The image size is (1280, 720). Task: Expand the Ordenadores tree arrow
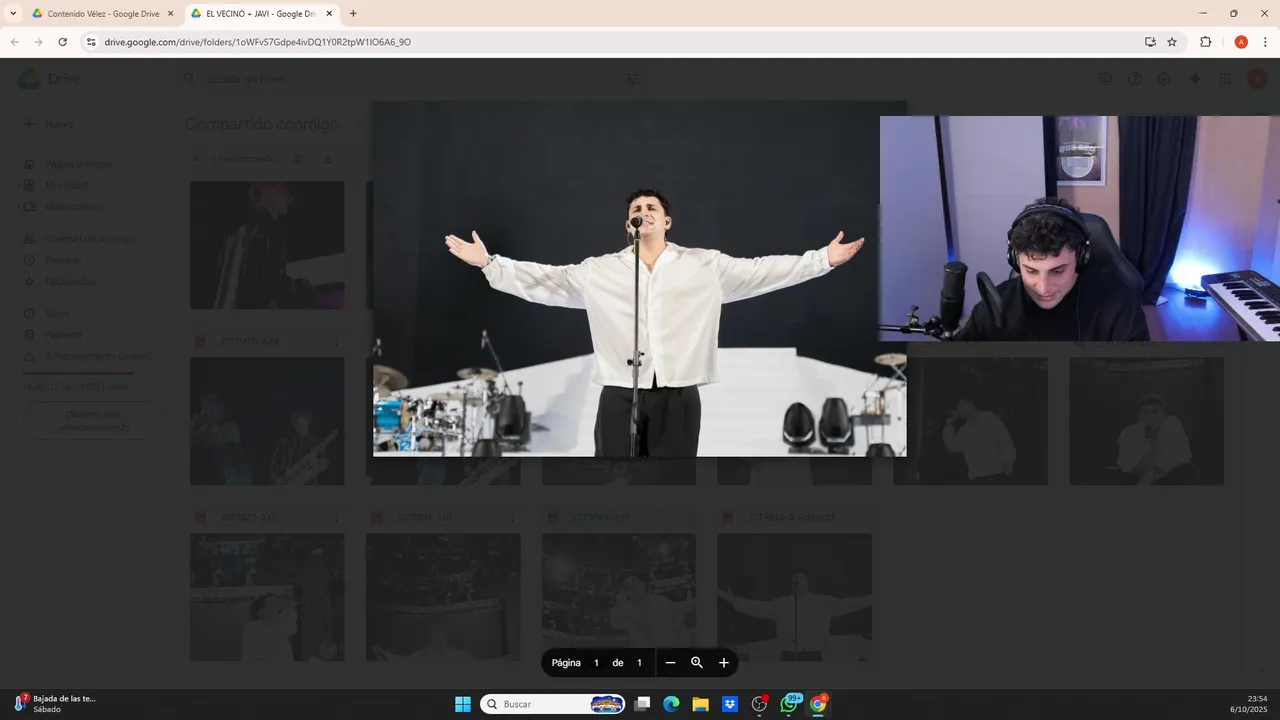(x=20, y=207)
